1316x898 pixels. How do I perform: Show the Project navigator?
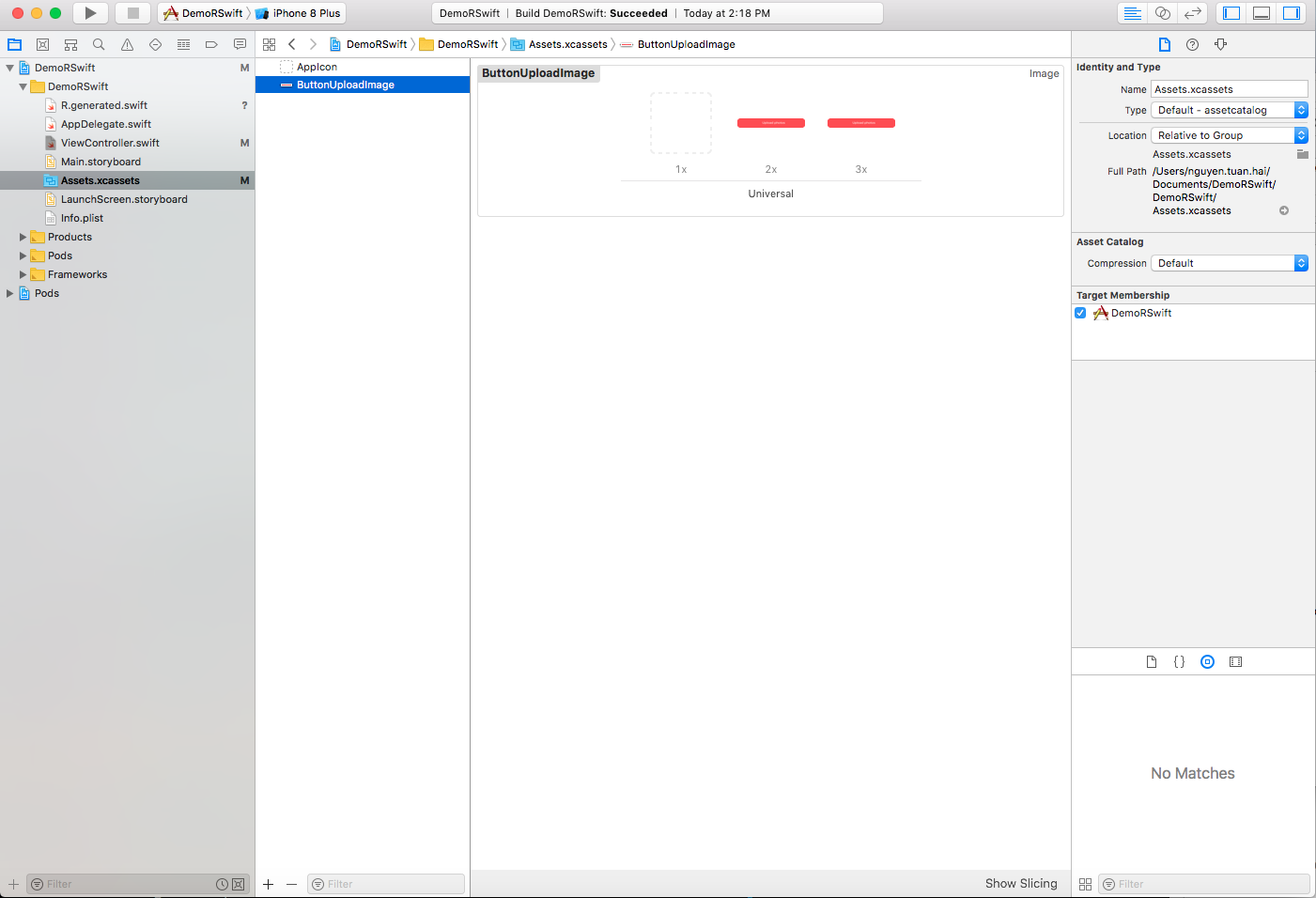[x=14, y=44]
